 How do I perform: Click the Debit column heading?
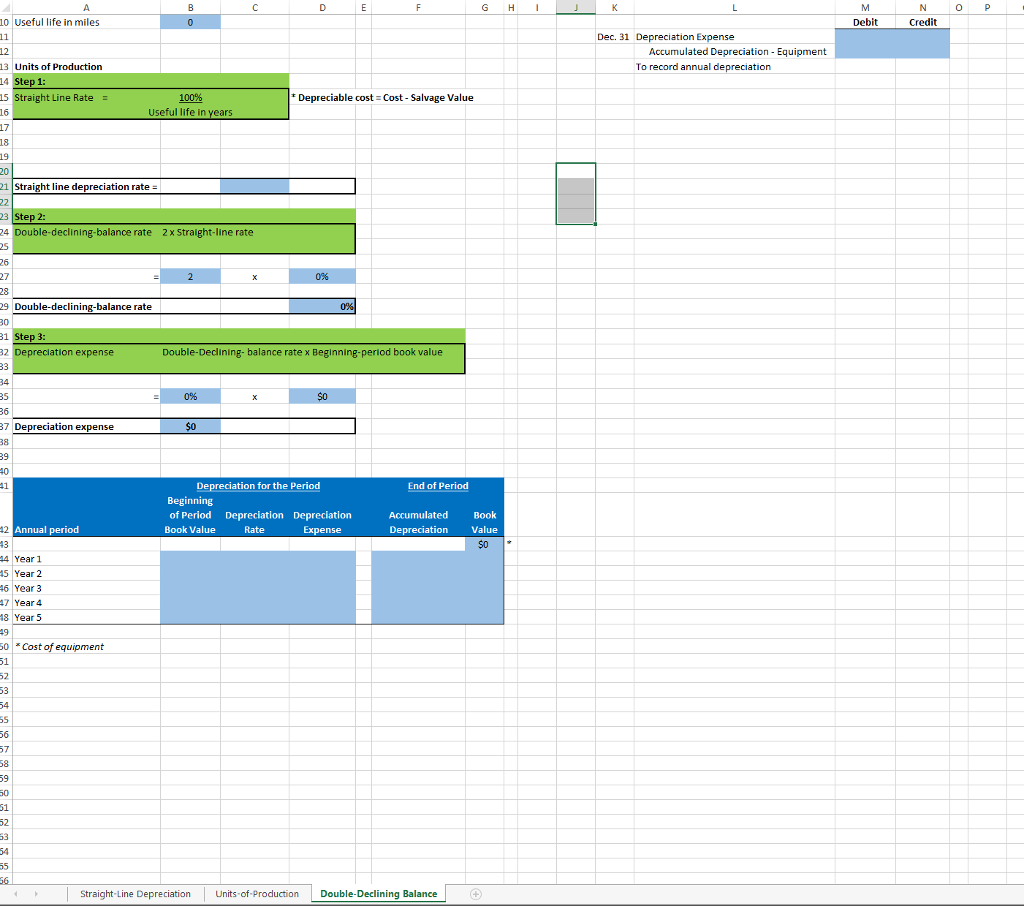[865, 22]
